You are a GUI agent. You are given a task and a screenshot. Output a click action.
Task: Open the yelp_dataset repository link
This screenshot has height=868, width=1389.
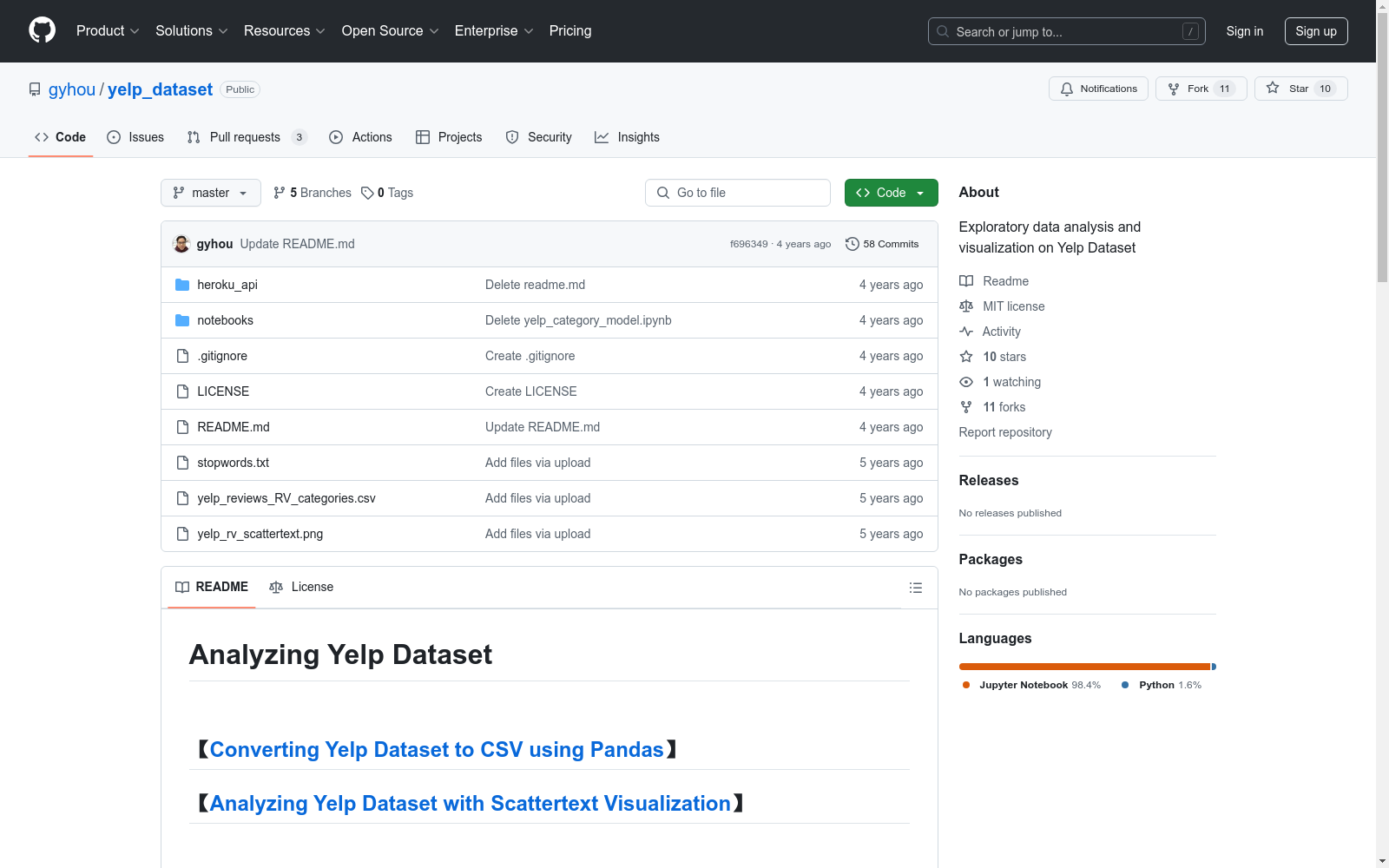click(x=160, y=89)
